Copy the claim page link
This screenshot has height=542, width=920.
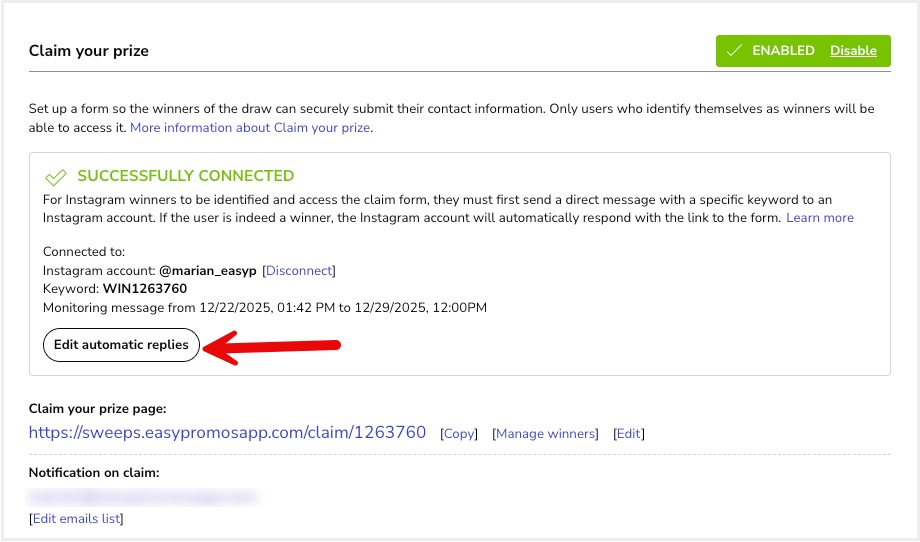tap(460, 434)
